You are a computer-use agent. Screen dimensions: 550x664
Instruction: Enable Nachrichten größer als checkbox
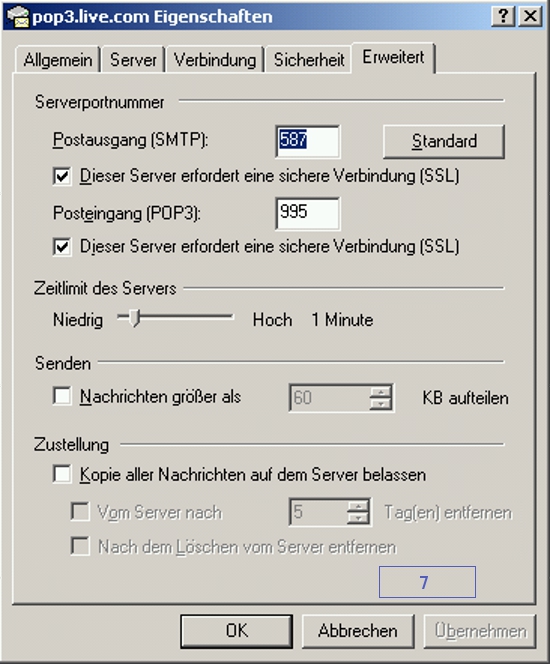(x=62, y=396)
